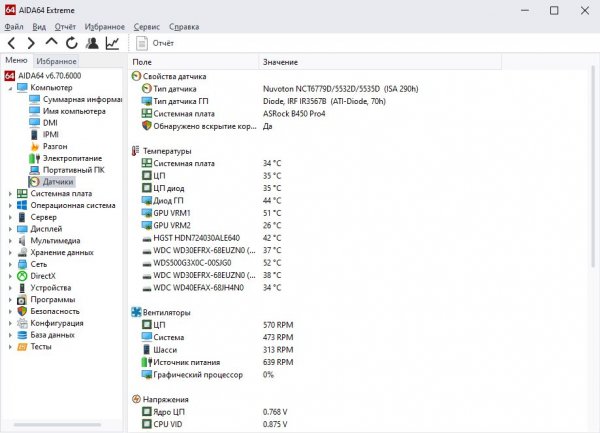600x433 pixels.
Task: Go forward with the right arrow toolbar icon
Action: click(x=31, y=43)
